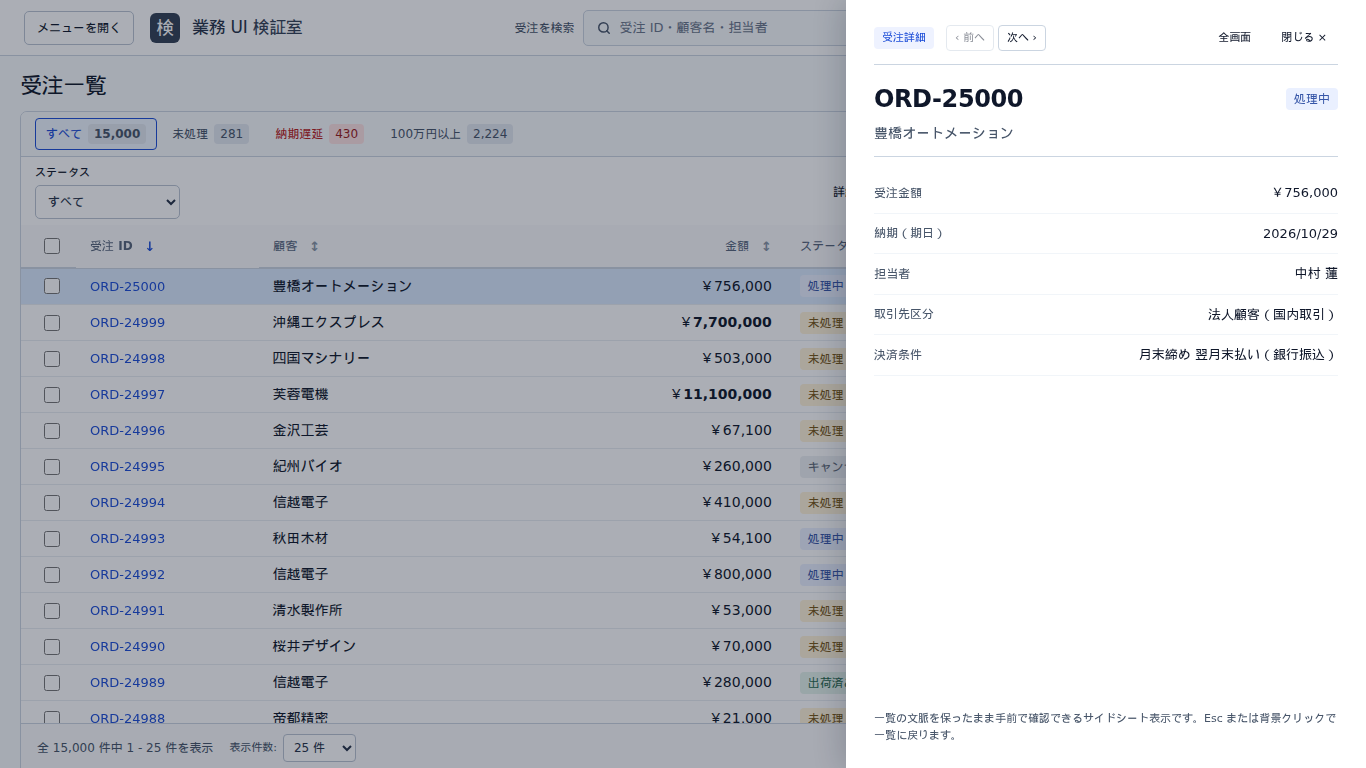Viewport: 1366px width, 768px height.
Task: Check the ORD-24997 row checkbox
Action: pos(52,394)
